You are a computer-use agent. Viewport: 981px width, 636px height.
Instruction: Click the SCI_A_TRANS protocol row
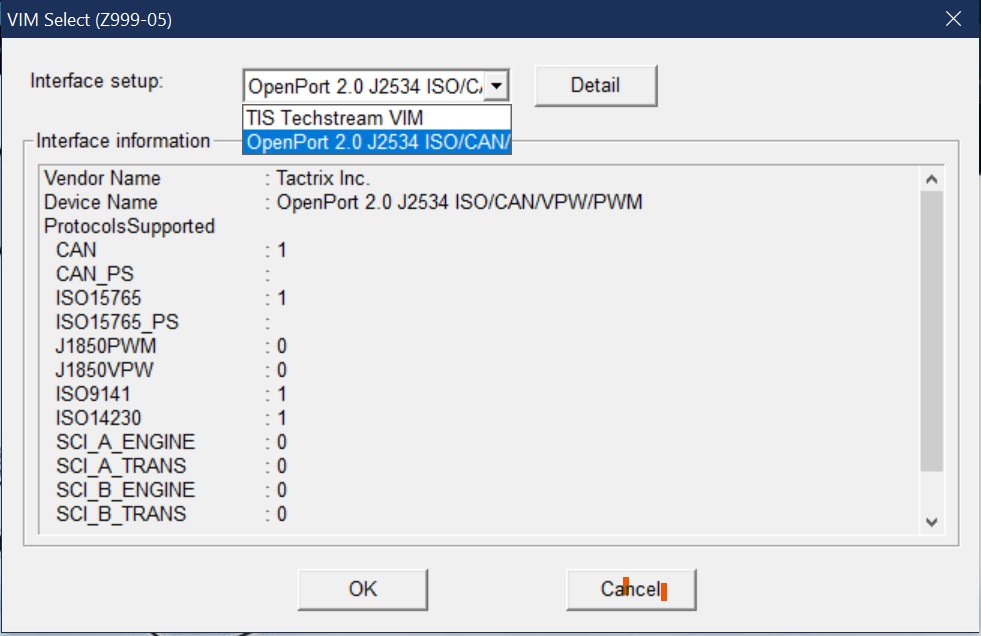coord(121,466)
